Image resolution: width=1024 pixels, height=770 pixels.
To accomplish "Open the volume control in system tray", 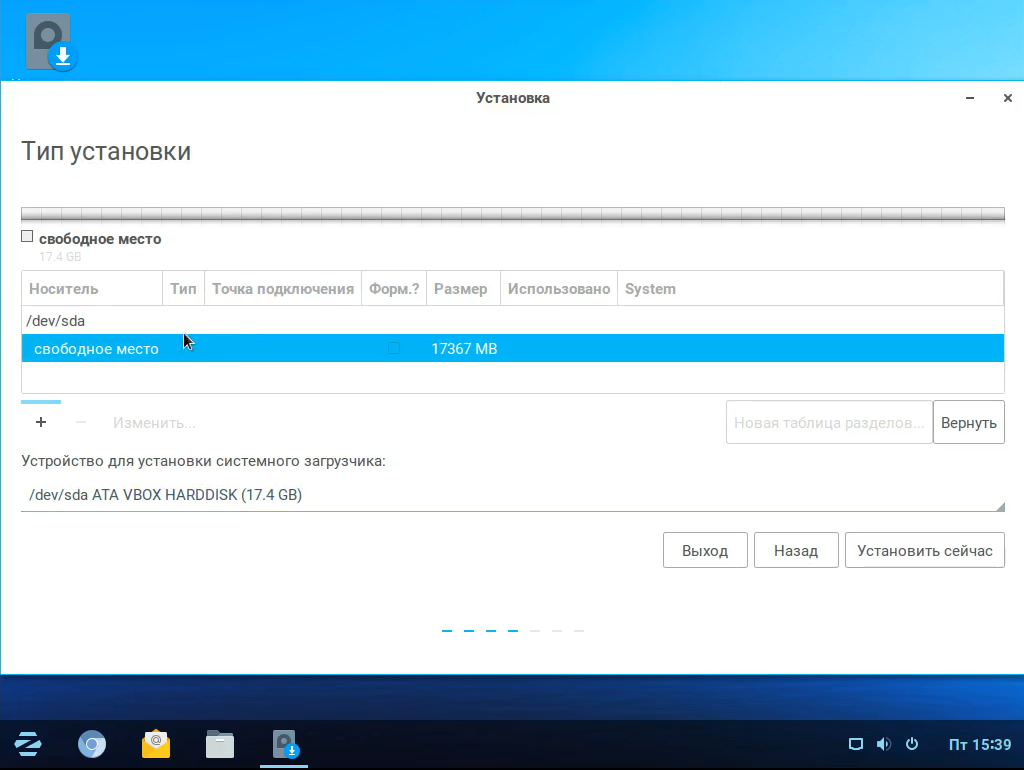I will (883, 744).
